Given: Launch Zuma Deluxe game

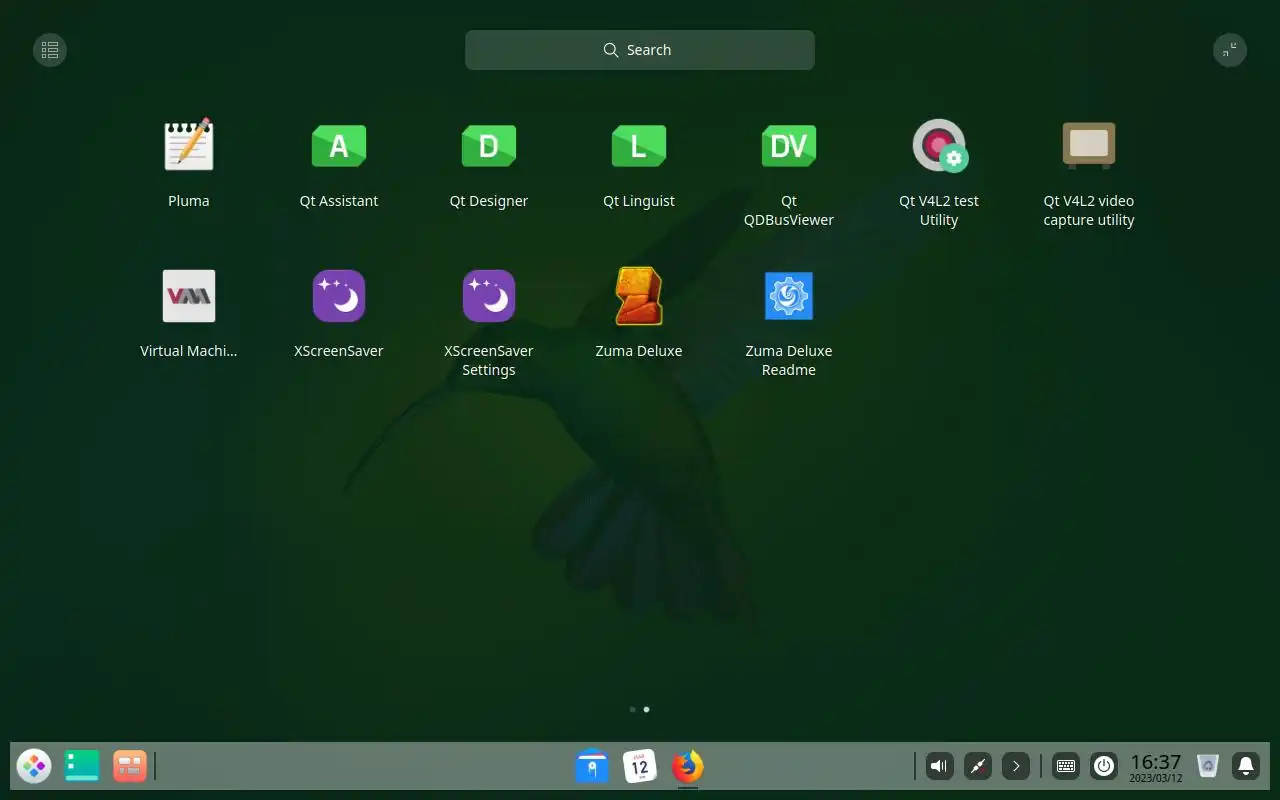Looking at the screenshot, I should pyautogui.click(x=639, y=296).
